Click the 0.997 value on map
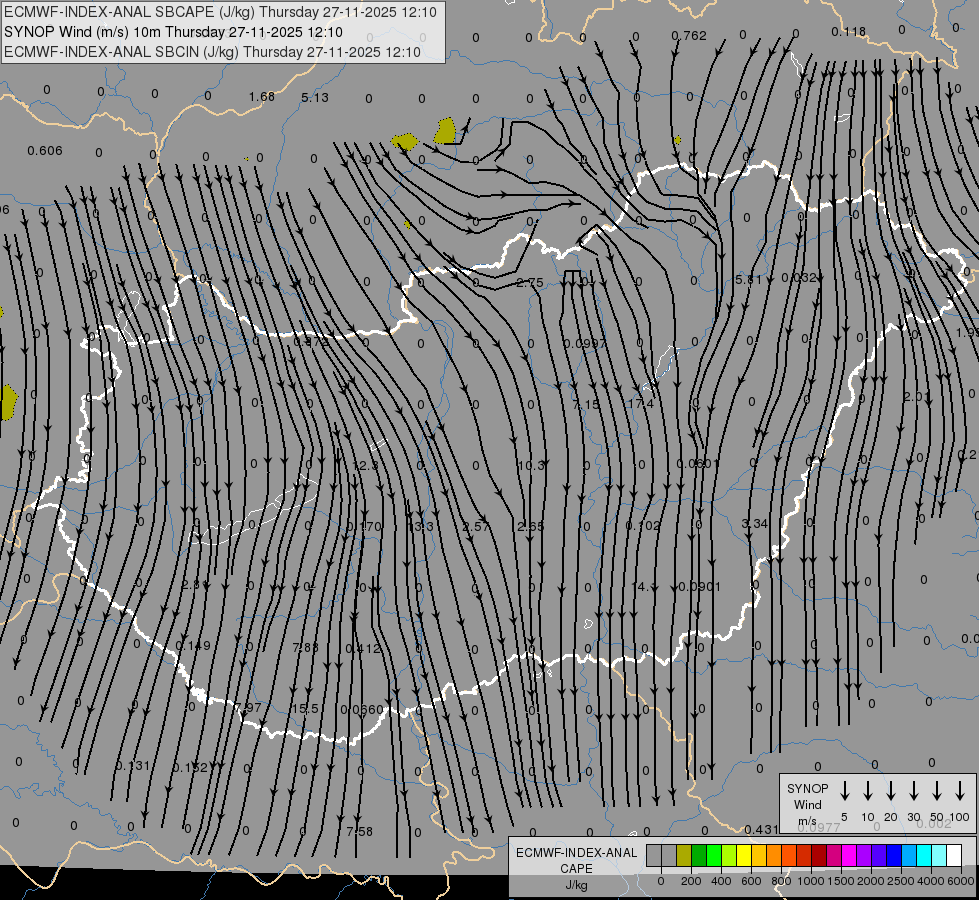This screenshot has width=979, height=900. click(x=585, y=344)
